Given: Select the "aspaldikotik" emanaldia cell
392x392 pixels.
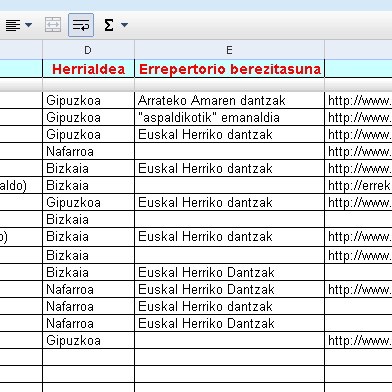Looking at the screenshot, I should [229, 117].
